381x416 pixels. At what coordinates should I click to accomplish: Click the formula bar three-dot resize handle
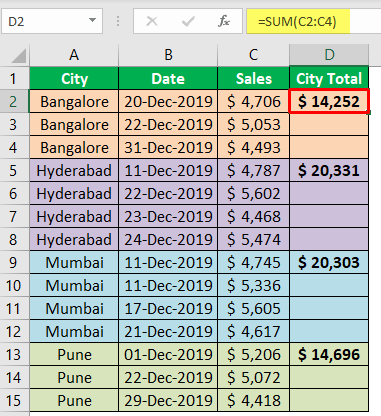tap(118, 22)
